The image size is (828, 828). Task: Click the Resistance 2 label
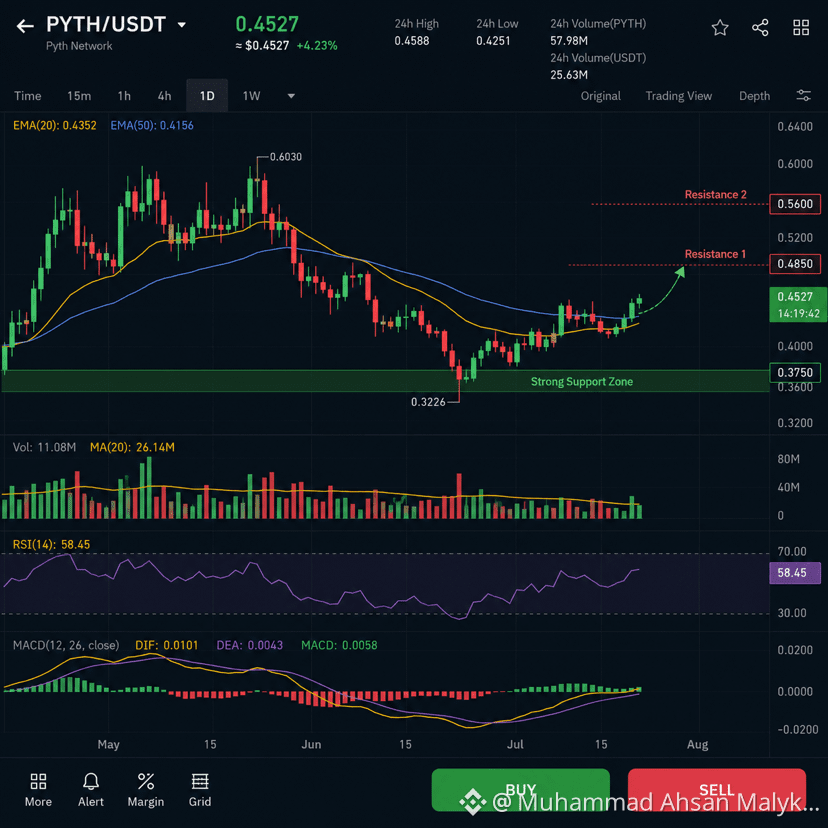tap(716, 194)
